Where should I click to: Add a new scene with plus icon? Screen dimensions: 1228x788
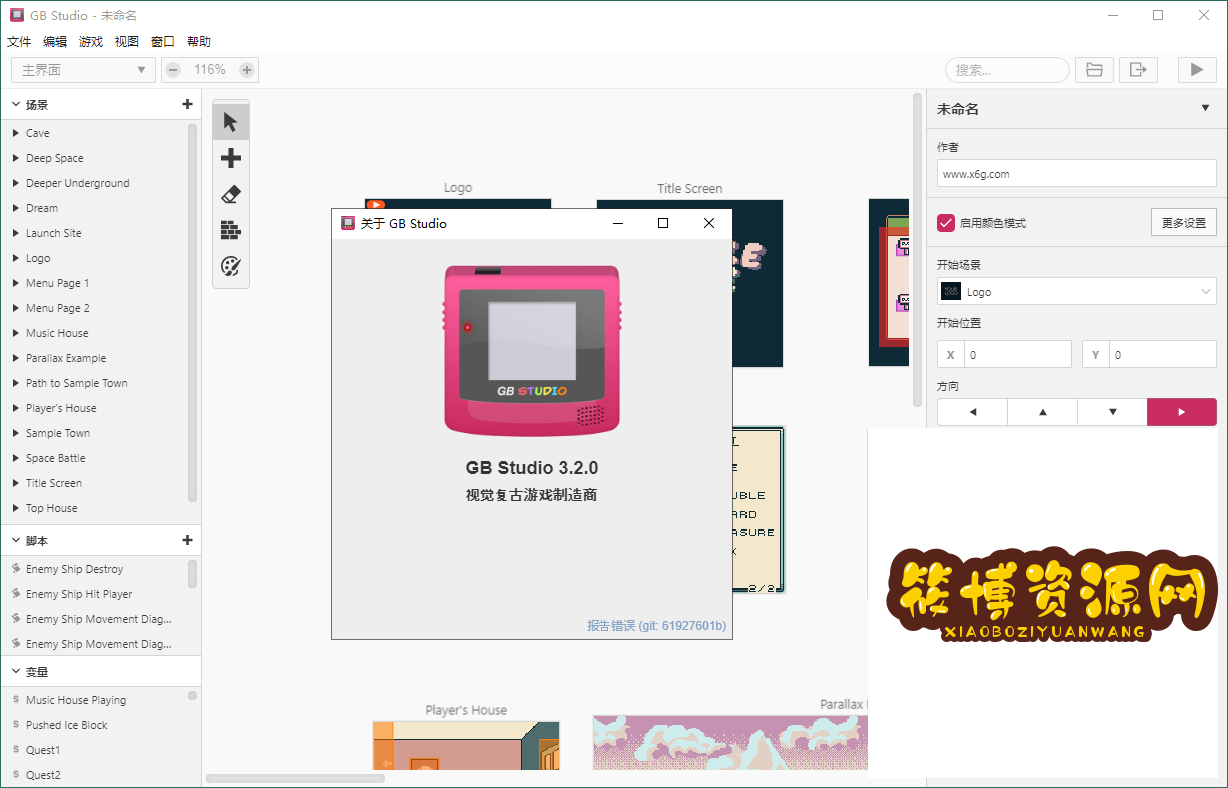pyautogui.click(x=187, y=104)
